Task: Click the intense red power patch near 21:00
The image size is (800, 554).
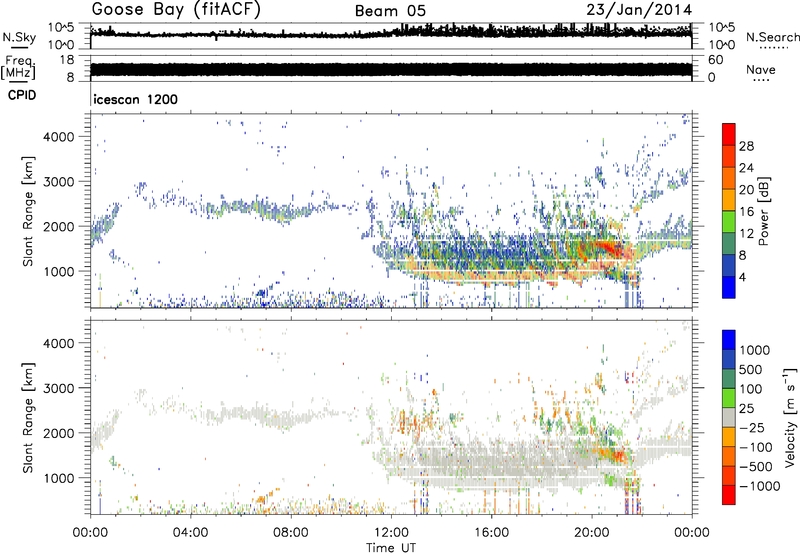Action: [610, 249]
